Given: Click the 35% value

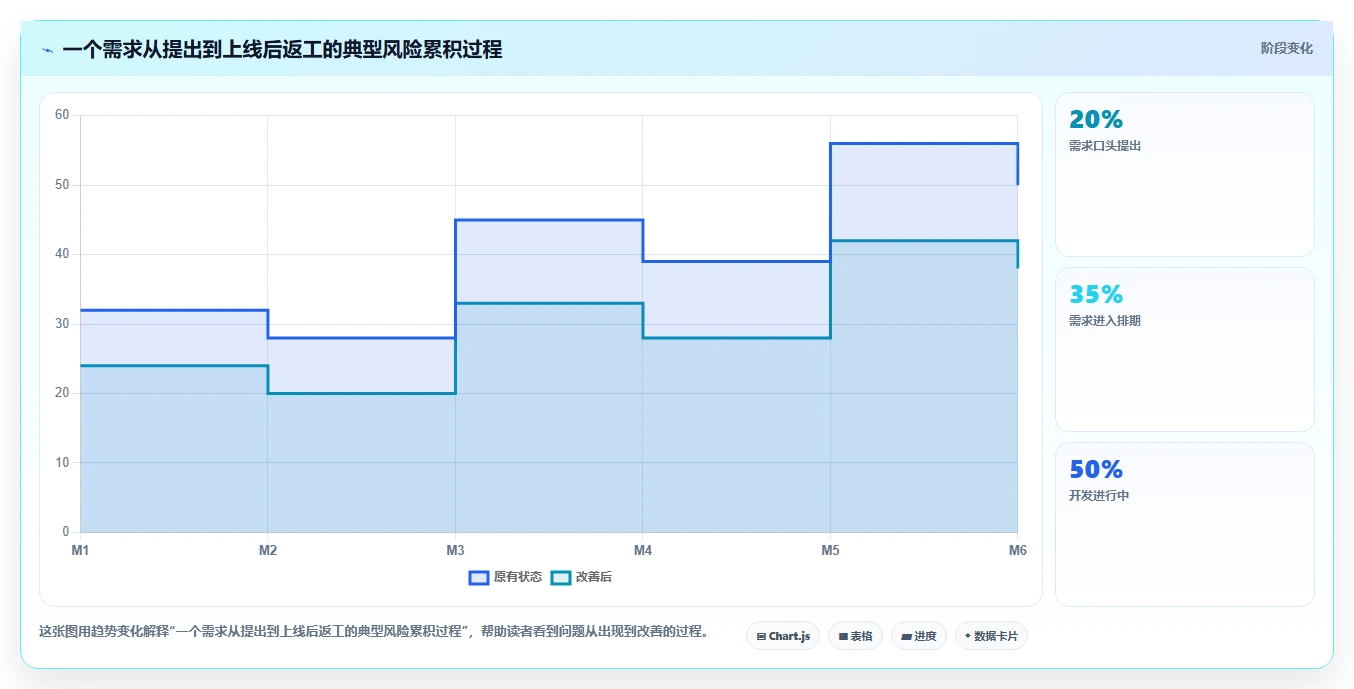Looking at the screenshot, I should (1096, 295).
